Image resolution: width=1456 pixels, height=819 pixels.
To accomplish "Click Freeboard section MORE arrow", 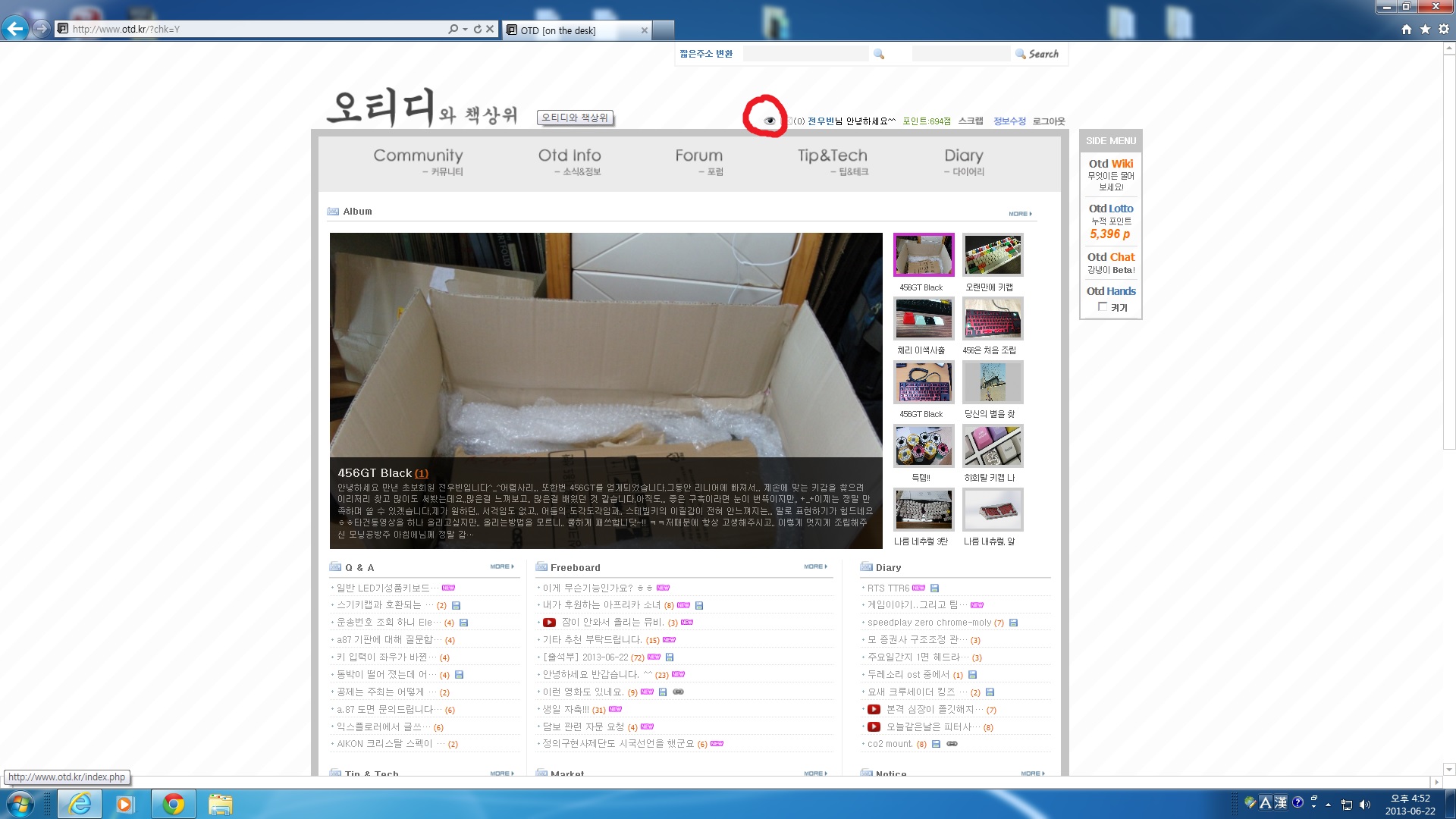I will pos(816,567).
